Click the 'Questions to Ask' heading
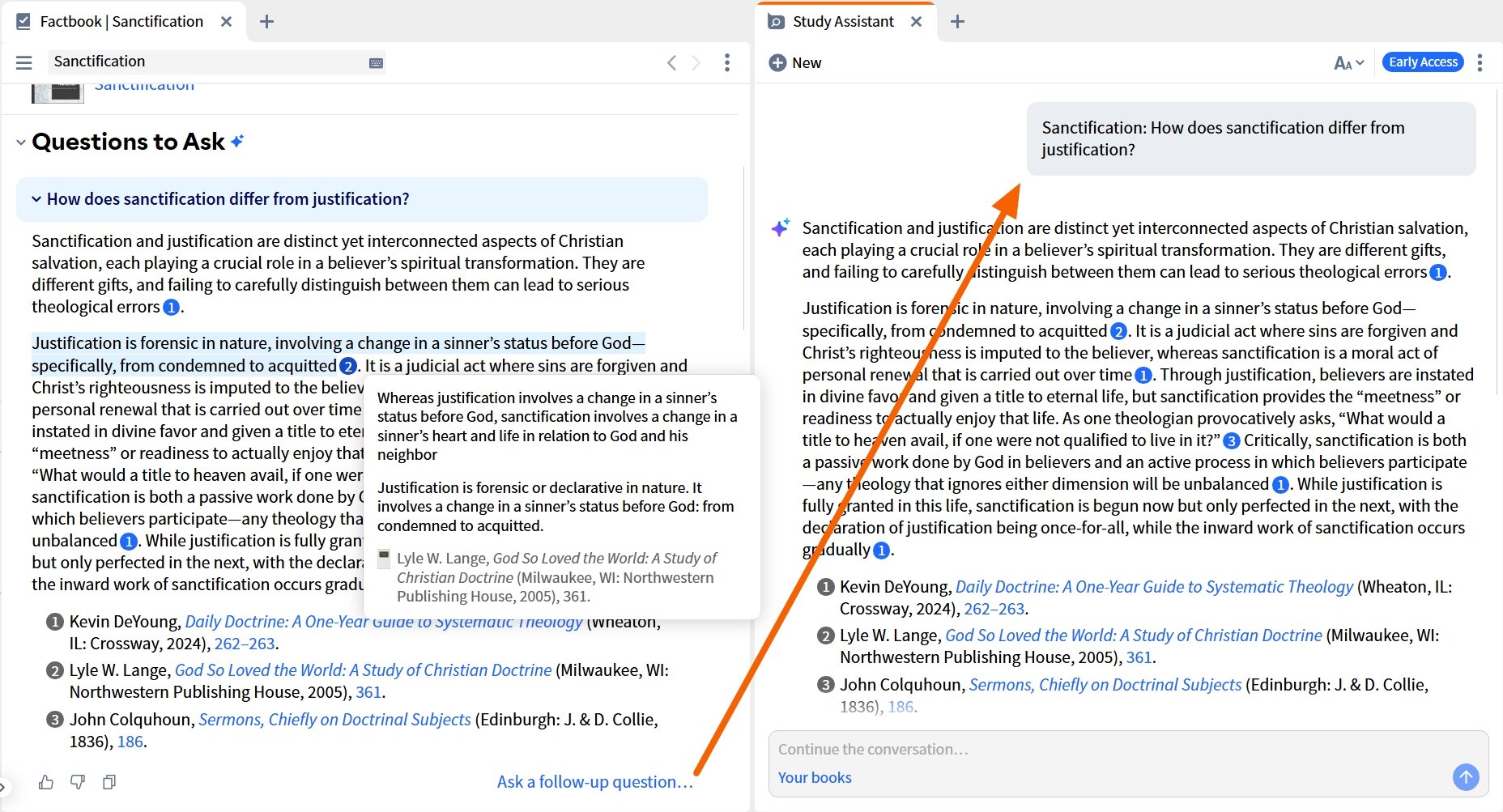The image size is (1503, 812). [x=128, y=142]
